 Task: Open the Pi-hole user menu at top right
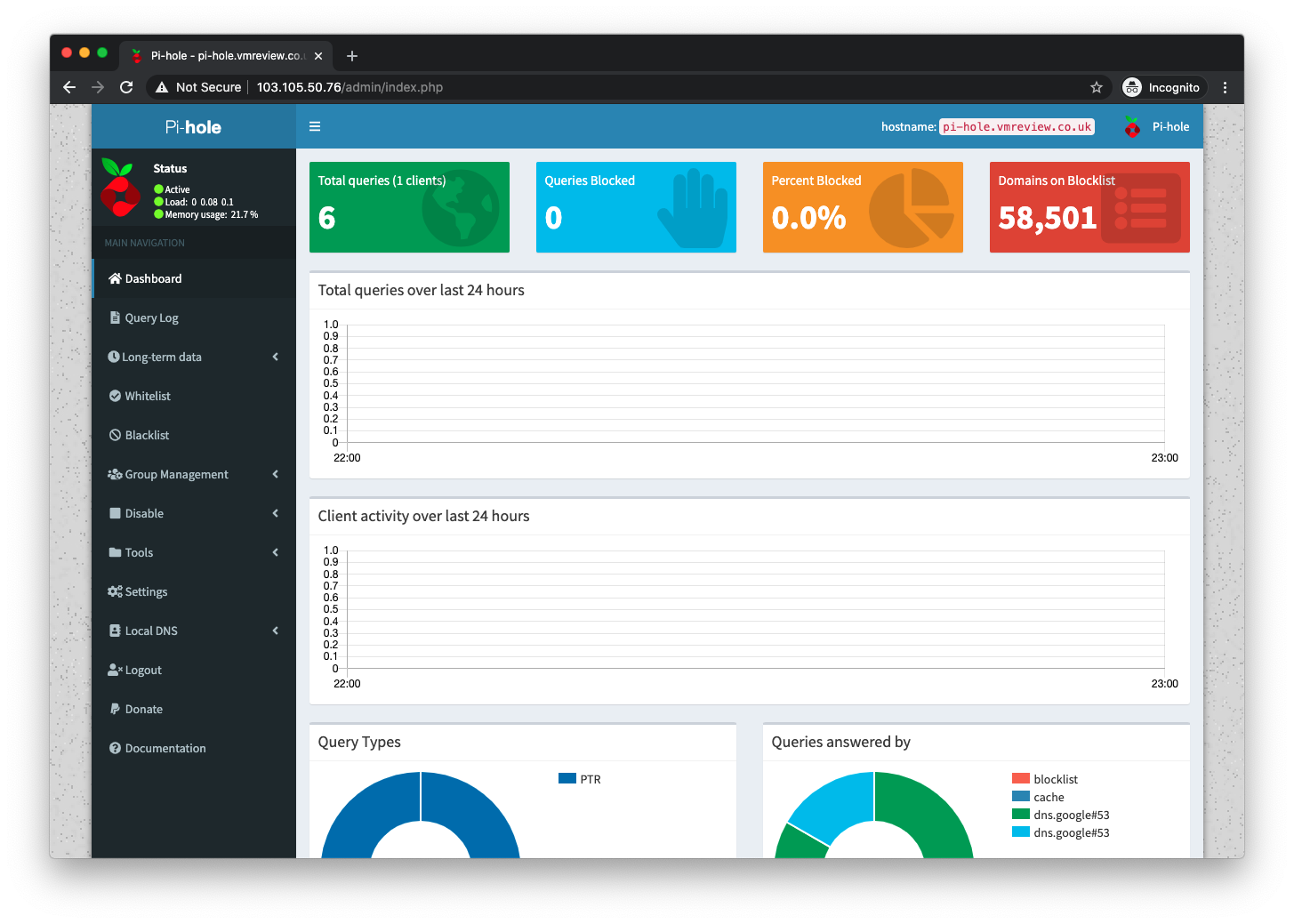pyautogui.click(x=1157, y=126)
